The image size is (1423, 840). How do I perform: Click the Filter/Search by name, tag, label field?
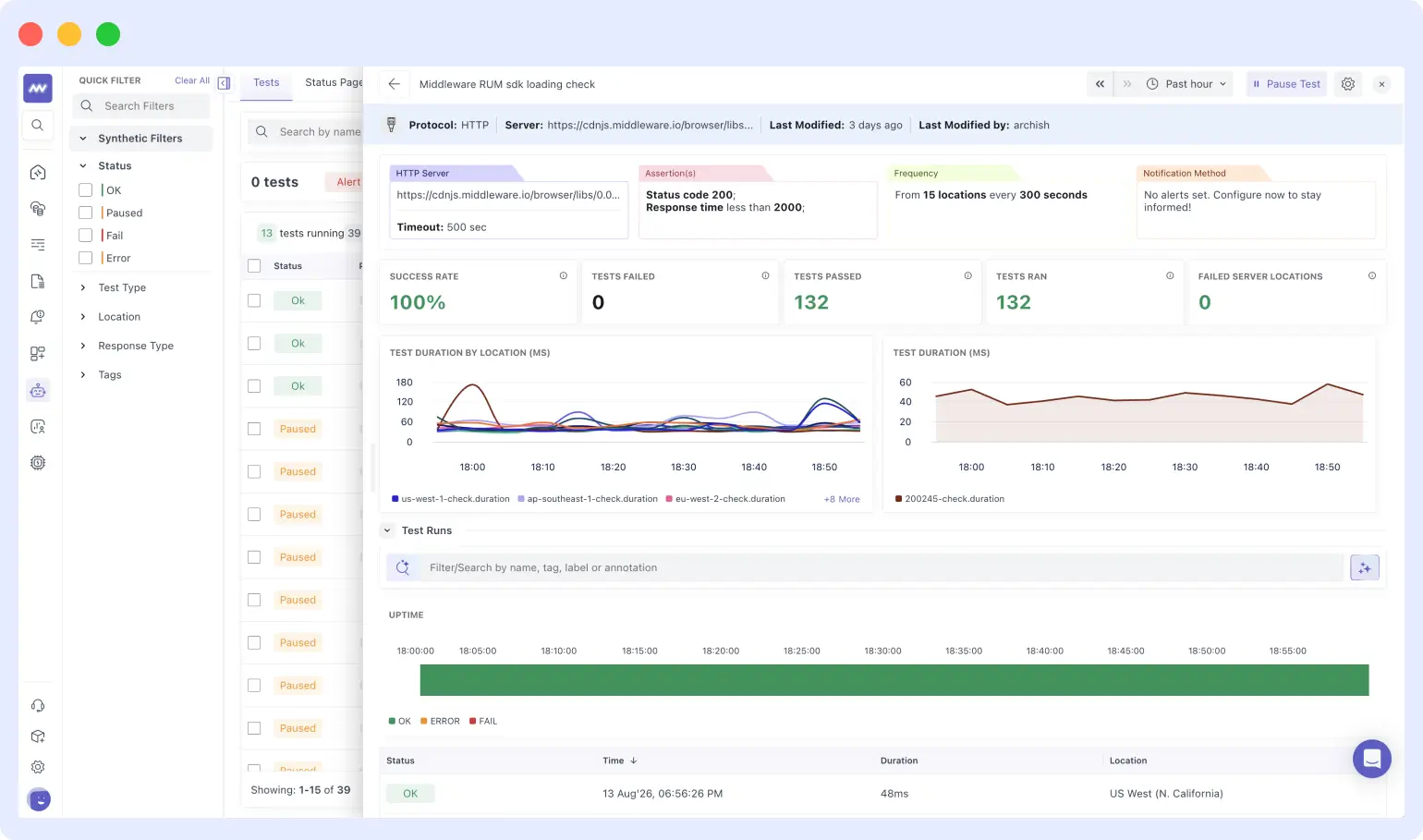coord(865,568)
